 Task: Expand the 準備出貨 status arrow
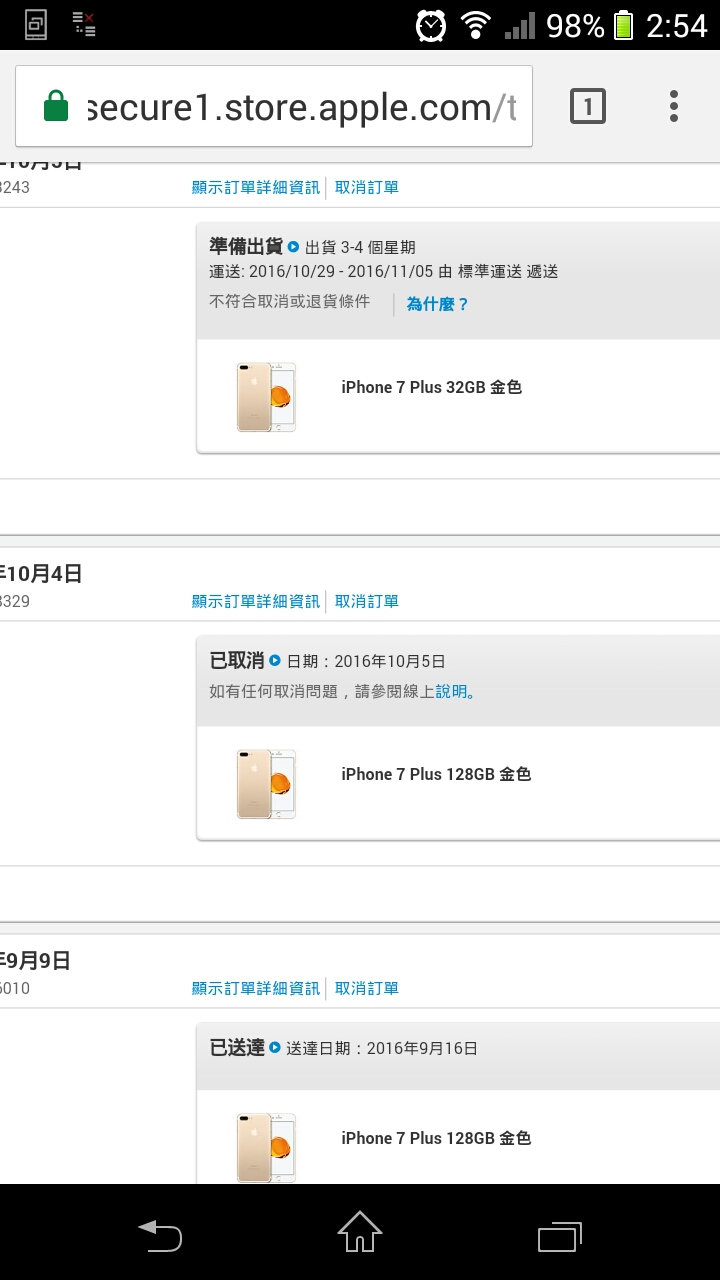pos(294,247)
